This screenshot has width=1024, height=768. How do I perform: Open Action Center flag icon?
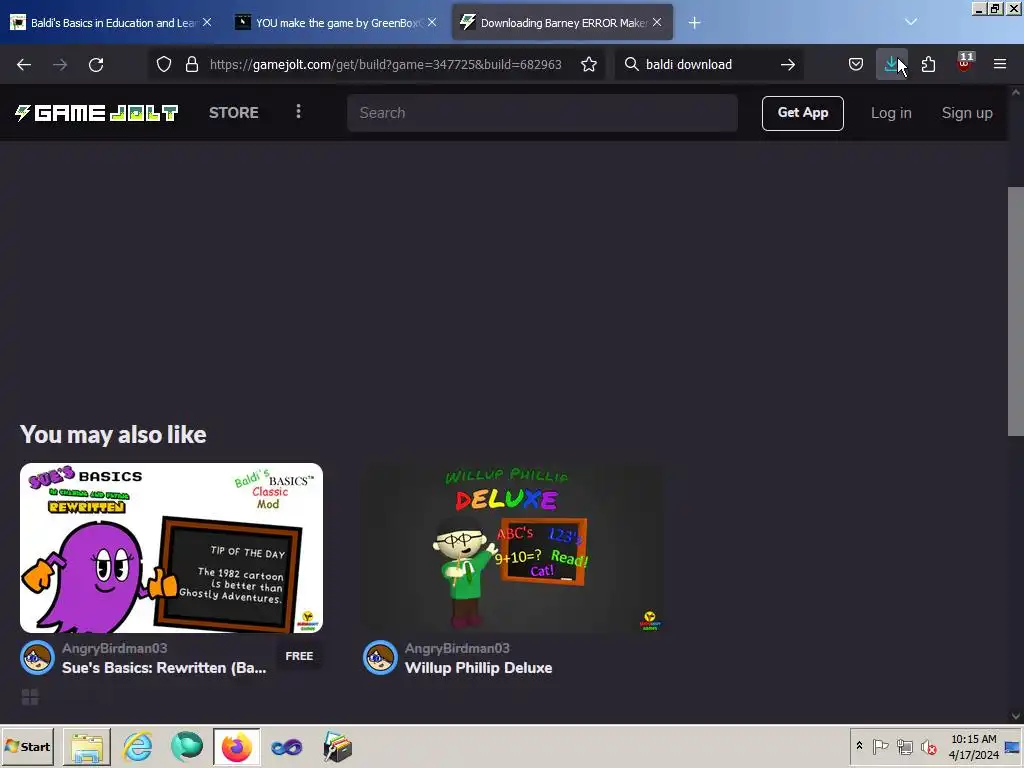pos(880,746)
